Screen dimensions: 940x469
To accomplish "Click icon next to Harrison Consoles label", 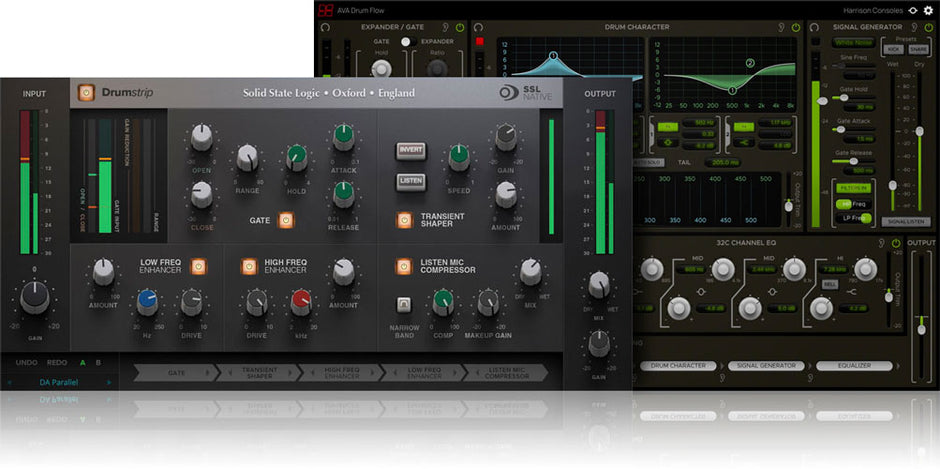I will pos(912,10).
